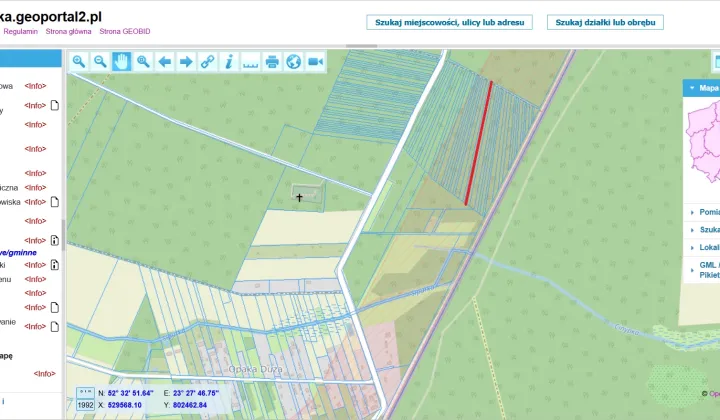Select the info identify tool
This screenshot has width=720, height=420.
(x=229, y=61)
